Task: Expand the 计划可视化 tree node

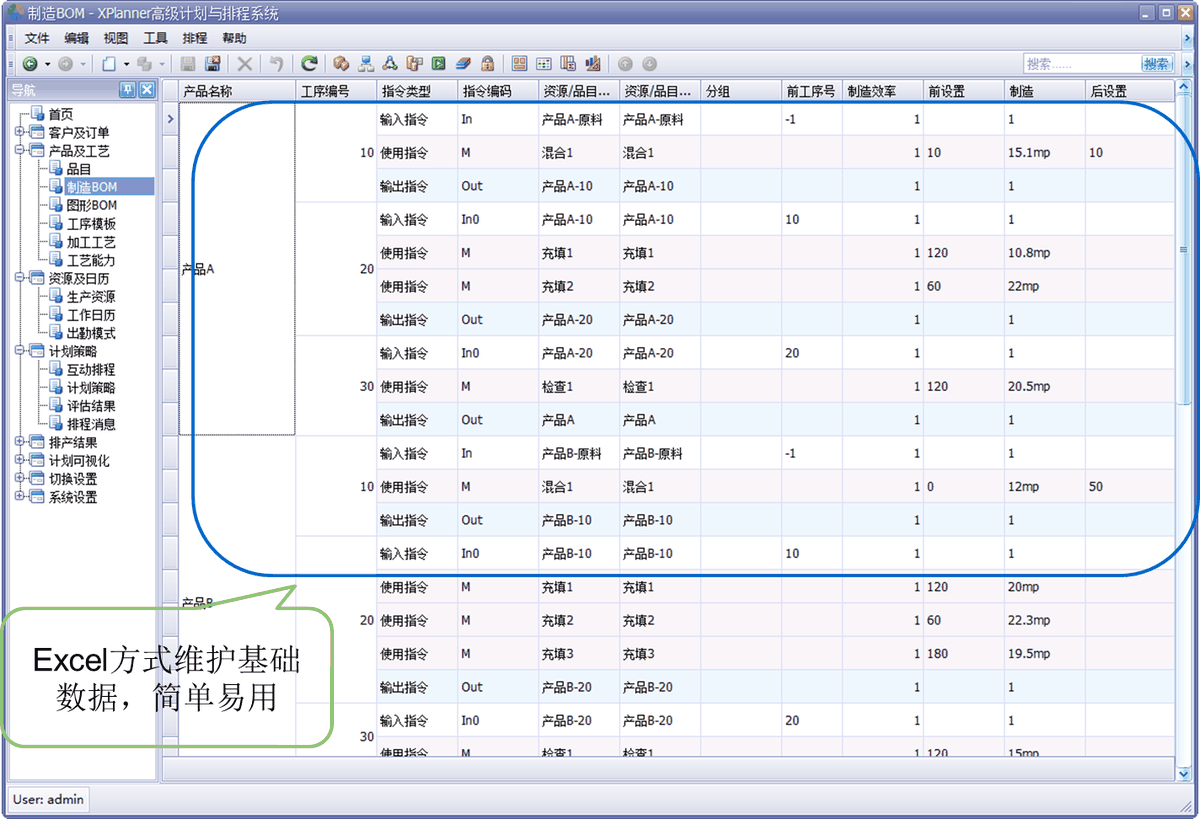Action: pos(20,461)
